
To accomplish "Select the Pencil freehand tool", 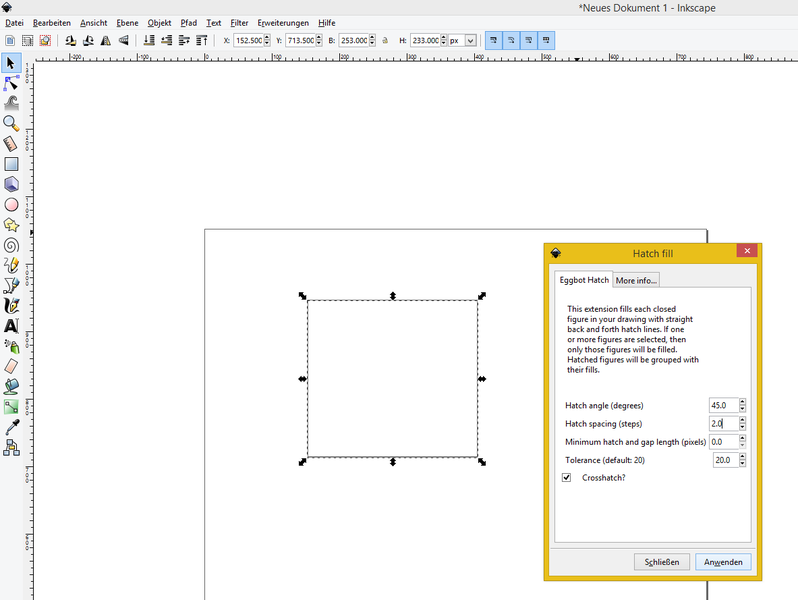I will [11, 265].
